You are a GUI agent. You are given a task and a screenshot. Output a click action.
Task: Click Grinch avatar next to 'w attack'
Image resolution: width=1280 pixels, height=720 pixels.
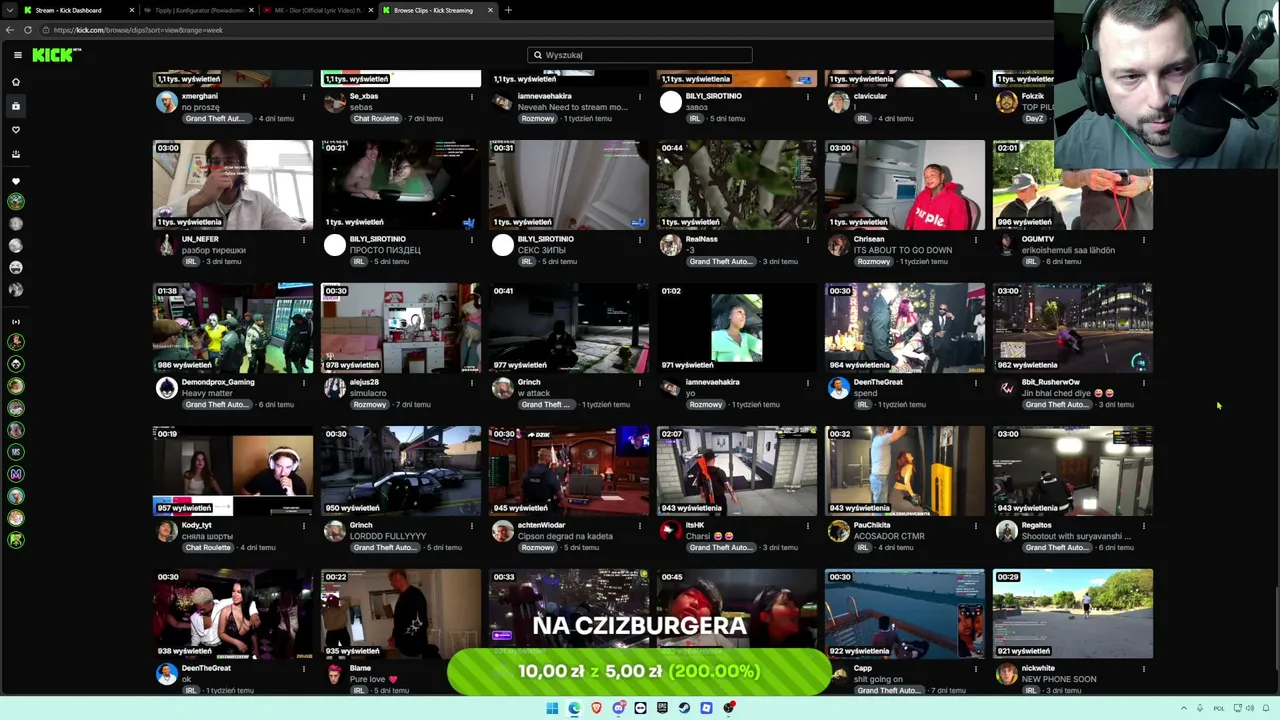click(x=503, y=388)
